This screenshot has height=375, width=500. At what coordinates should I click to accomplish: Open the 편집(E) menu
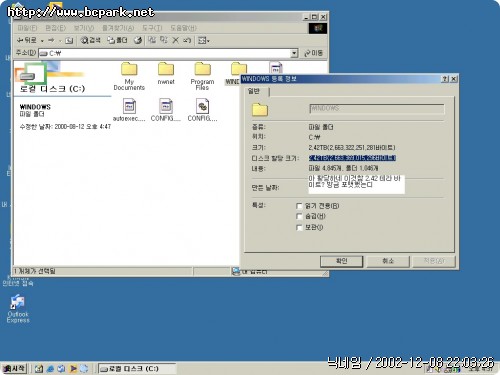[56, 28]
